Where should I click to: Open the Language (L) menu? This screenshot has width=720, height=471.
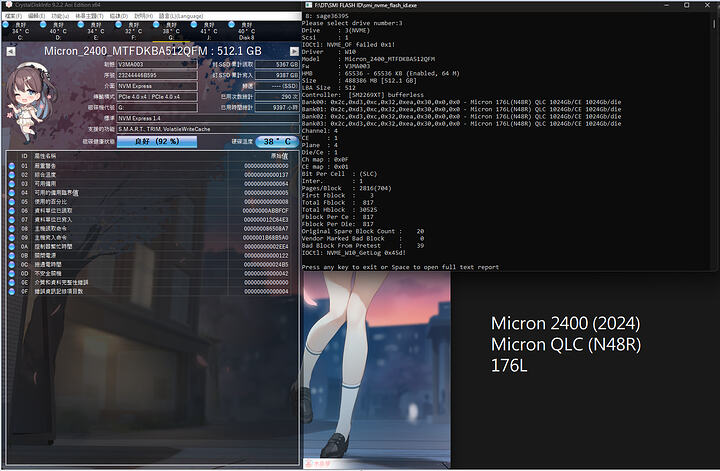(x=181, y=16)
